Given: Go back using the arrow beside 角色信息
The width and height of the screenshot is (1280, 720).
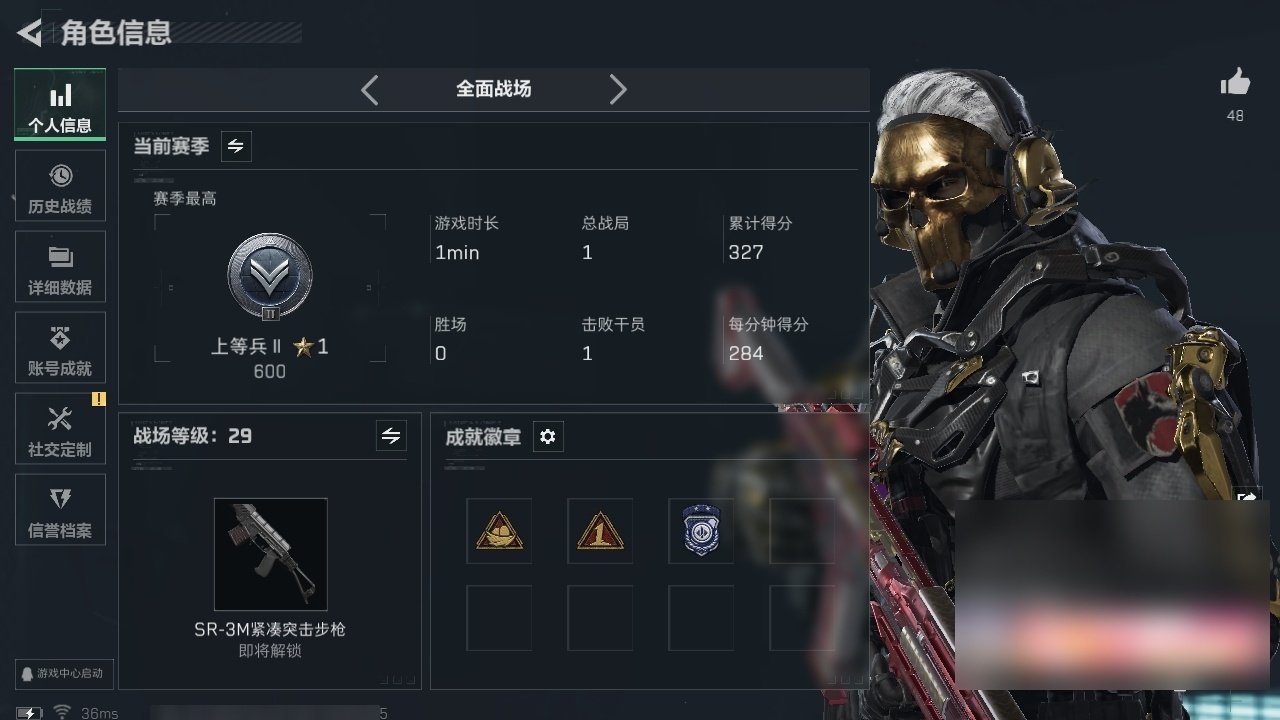Looking at the screenshot, I should point(30,33).
